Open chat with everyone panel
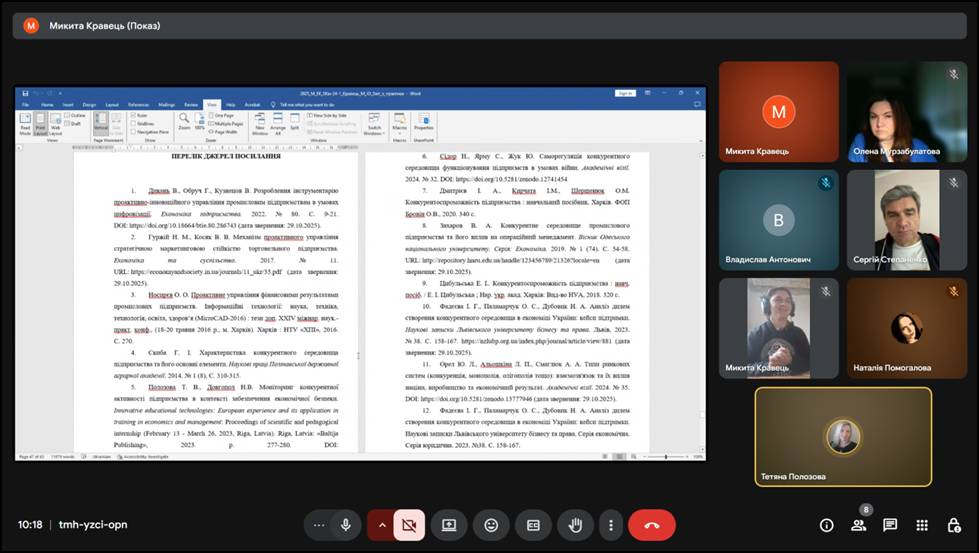This screenshot has height=553, width=979. [x=890, y=525]
